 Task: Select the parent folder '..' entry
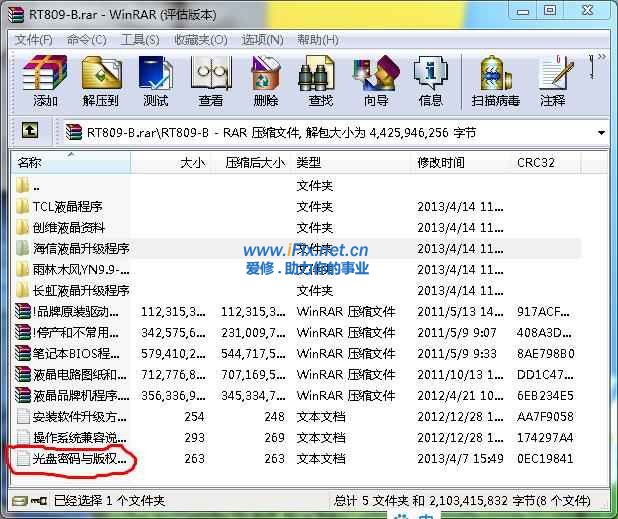23,185
